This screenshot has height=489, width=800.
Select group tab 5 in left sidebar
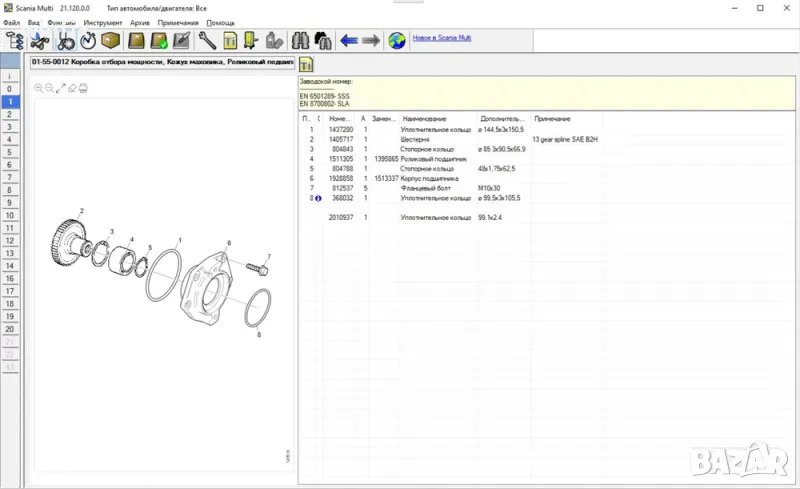[x=9, y=152]
